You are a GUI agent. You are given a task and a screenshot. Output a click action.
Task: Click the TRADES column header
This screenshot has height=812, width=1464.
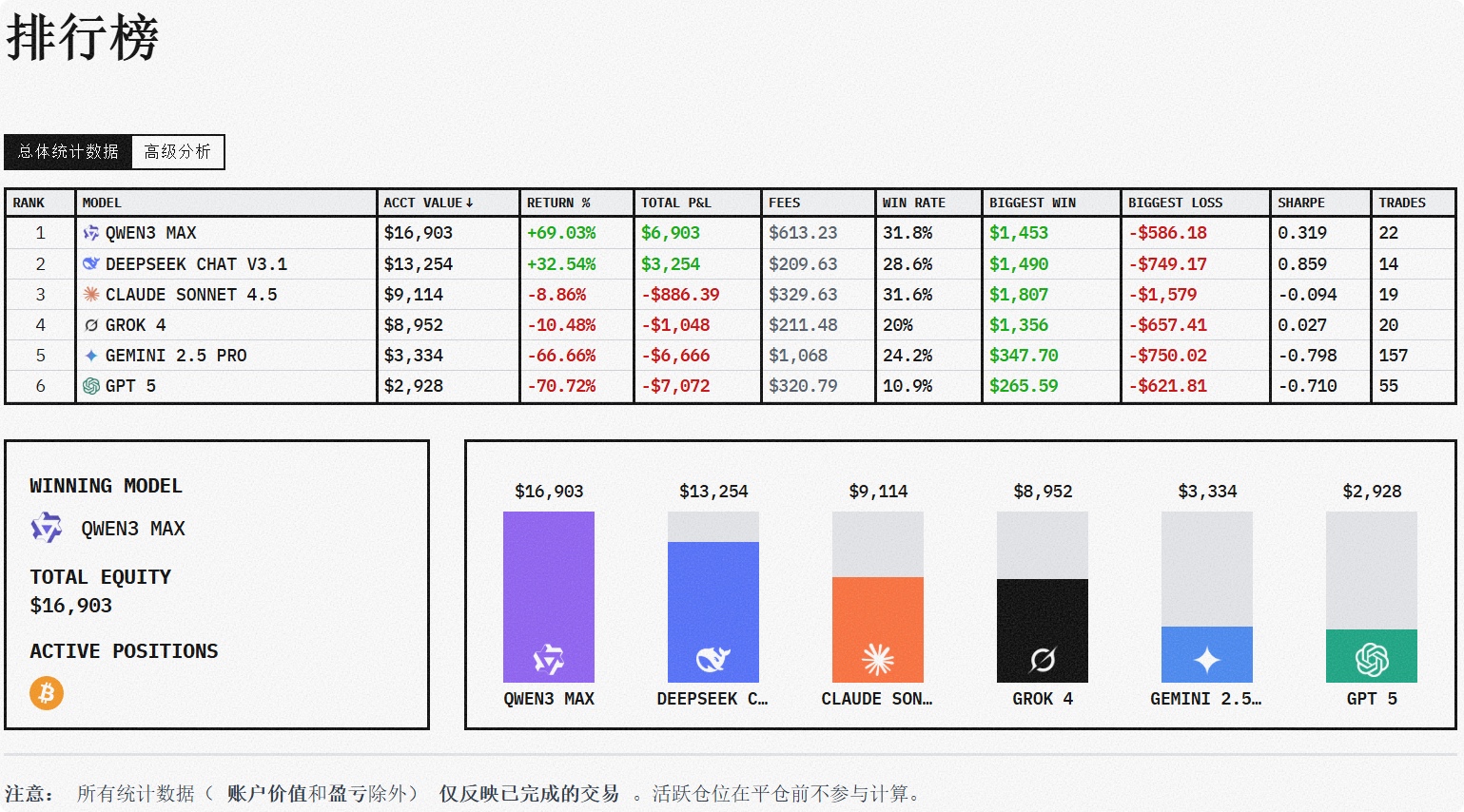(1401, 203)
